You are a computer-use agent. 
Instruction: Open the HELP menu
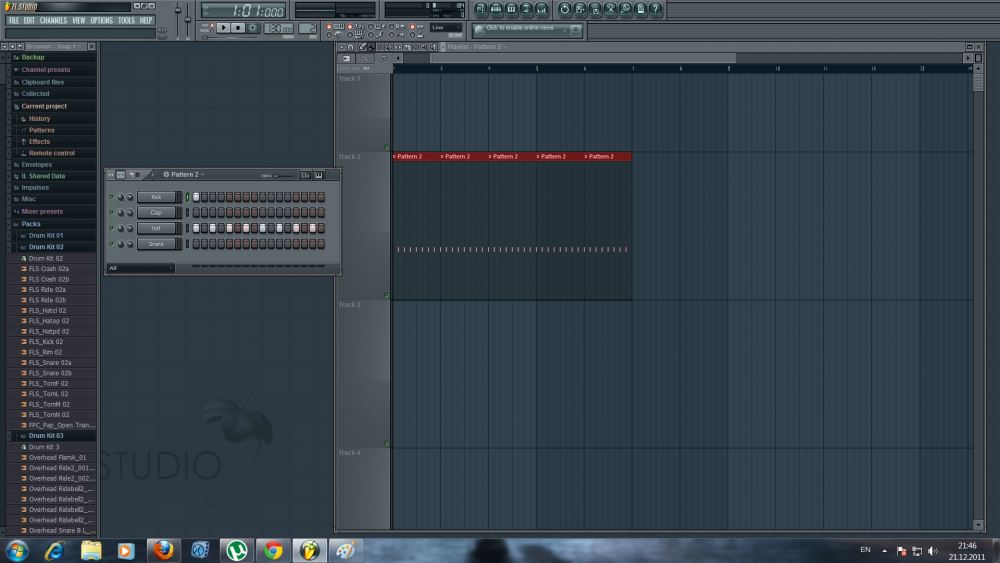click(146, 20)
